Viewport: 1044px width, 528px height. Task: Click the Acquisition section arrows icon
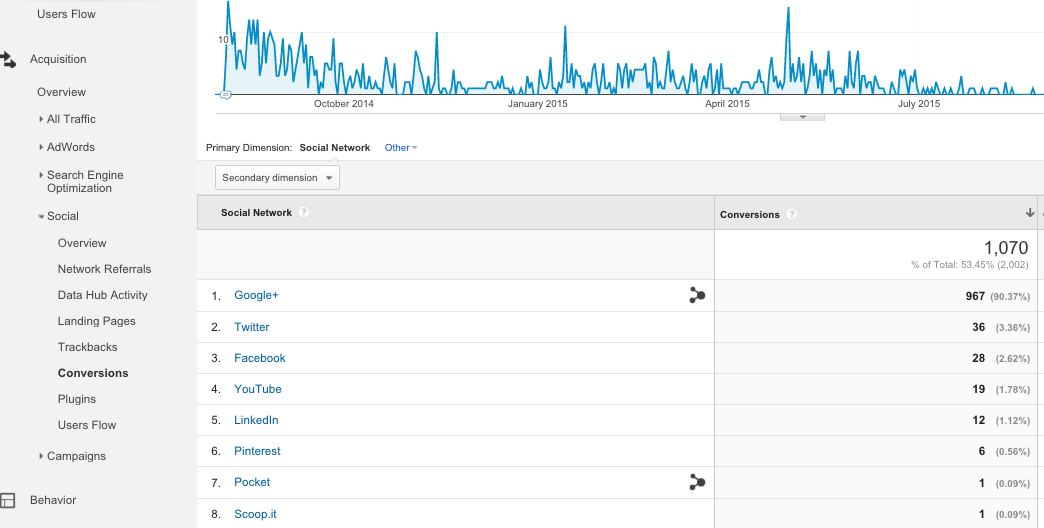[8, 60]
